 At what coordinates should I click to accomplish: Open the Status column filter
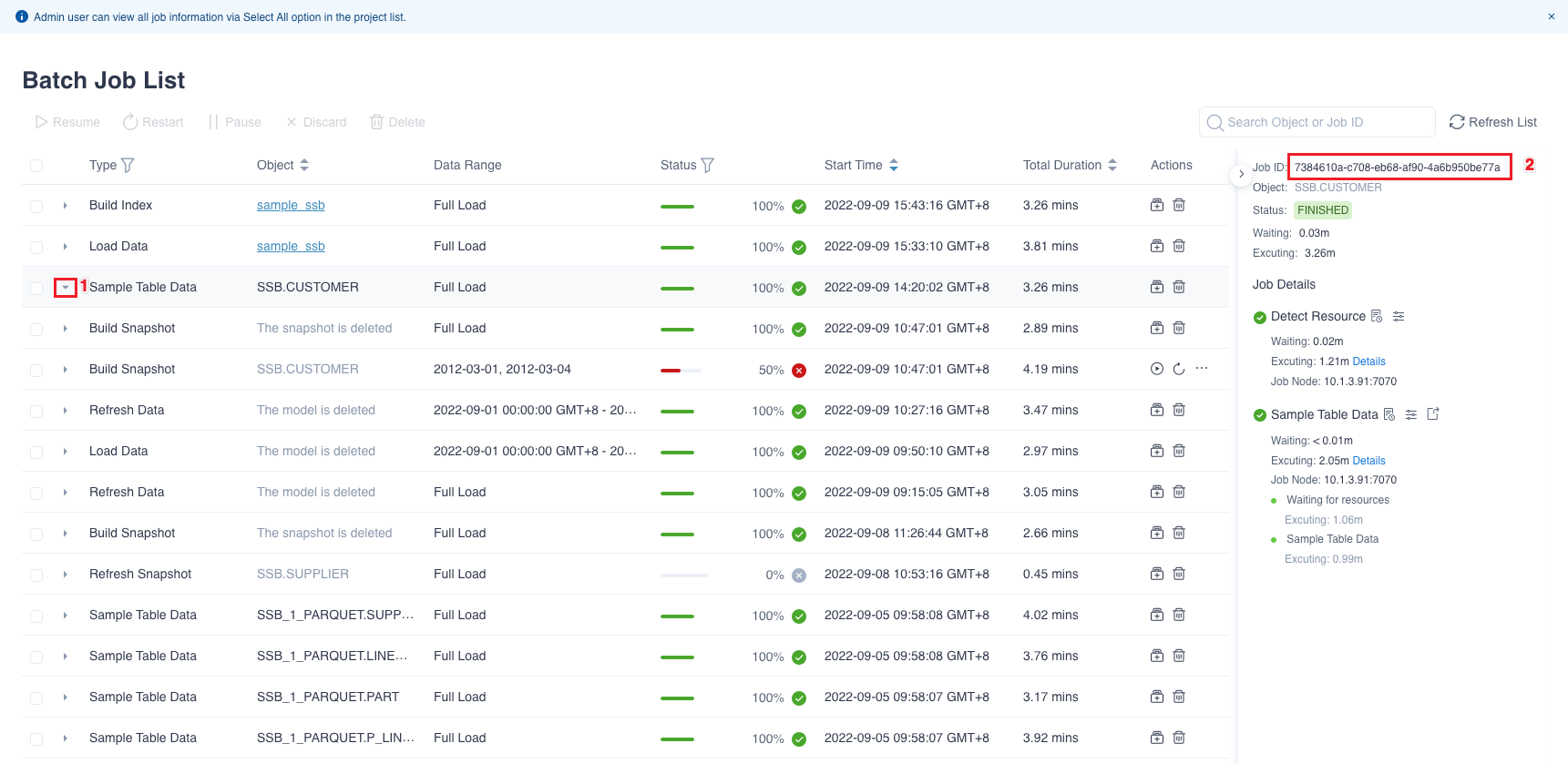(x=708, y=165)
